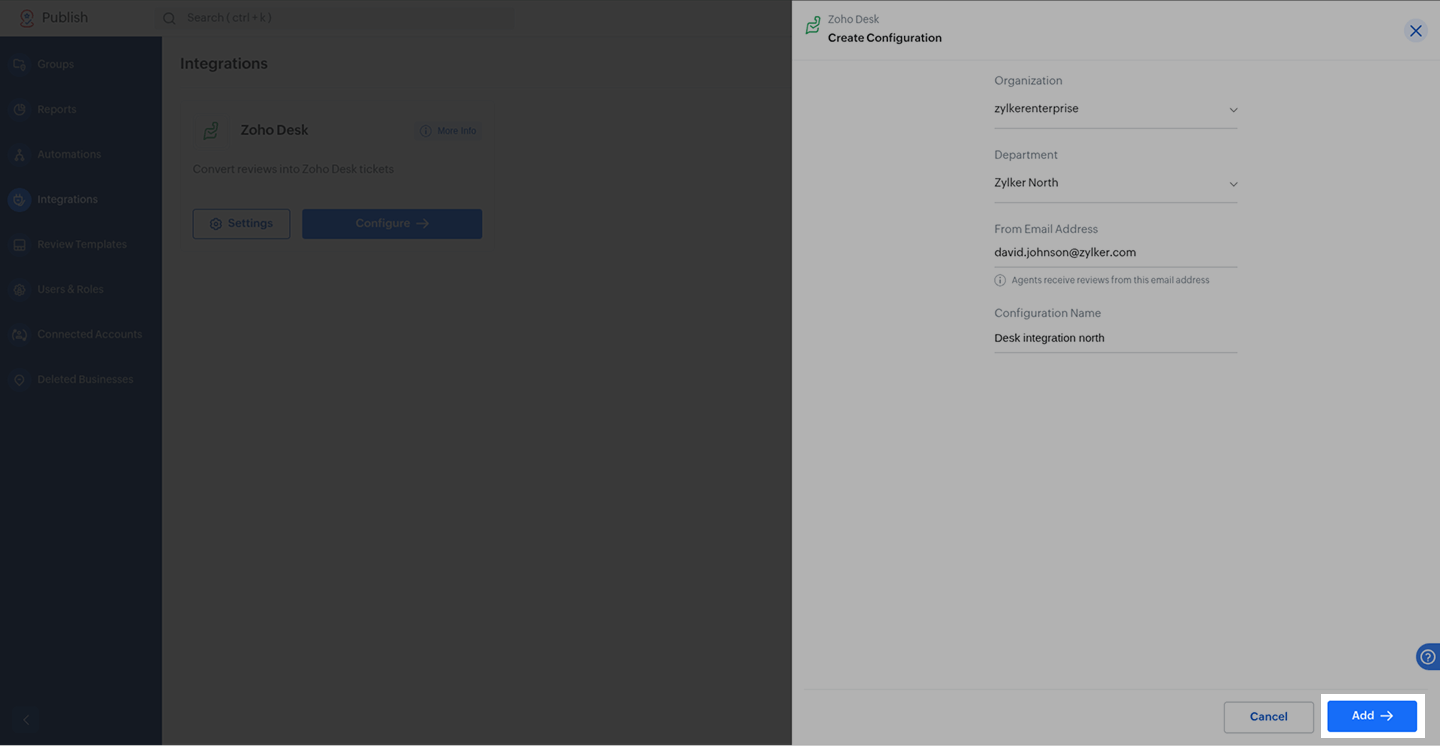Click 'Agents receive reviews from this email address' hint
The height and width of the screenshot is (748, 1440).
click(x=1110, y=280)
